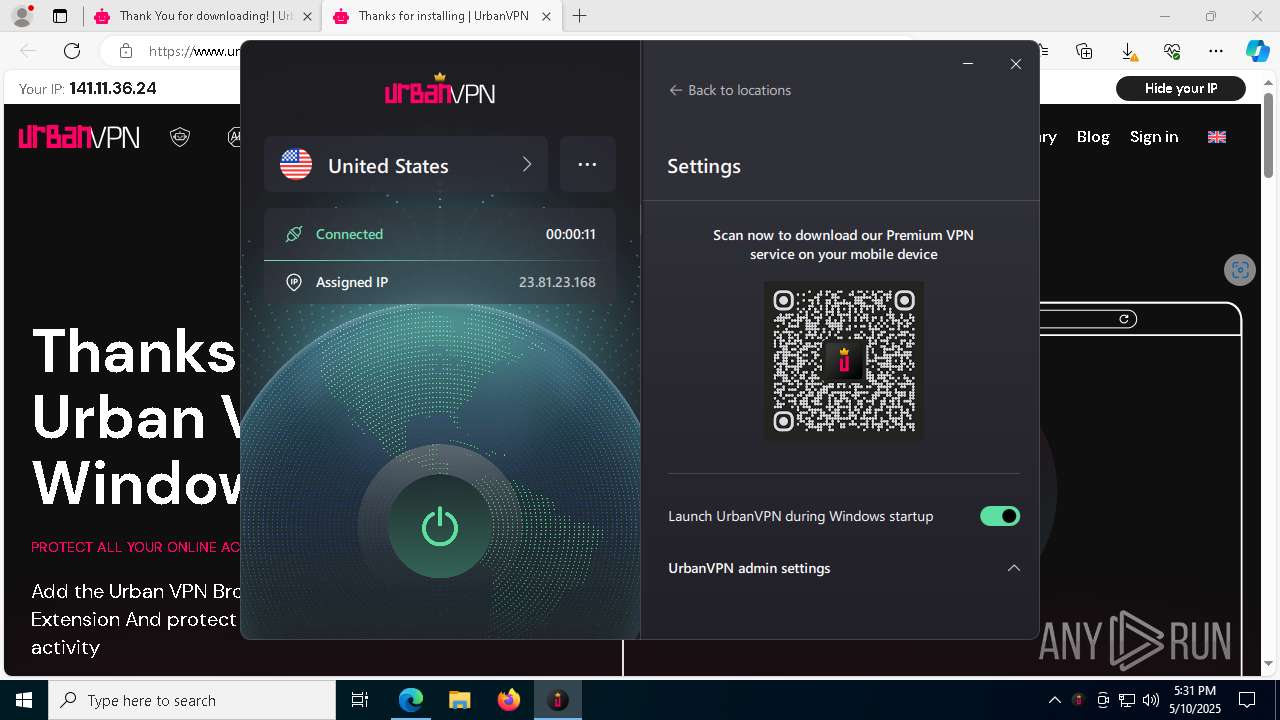Click the United States flag icon
The width and height of the screenshot is (1280, 720).
click(x=296, y=164)
